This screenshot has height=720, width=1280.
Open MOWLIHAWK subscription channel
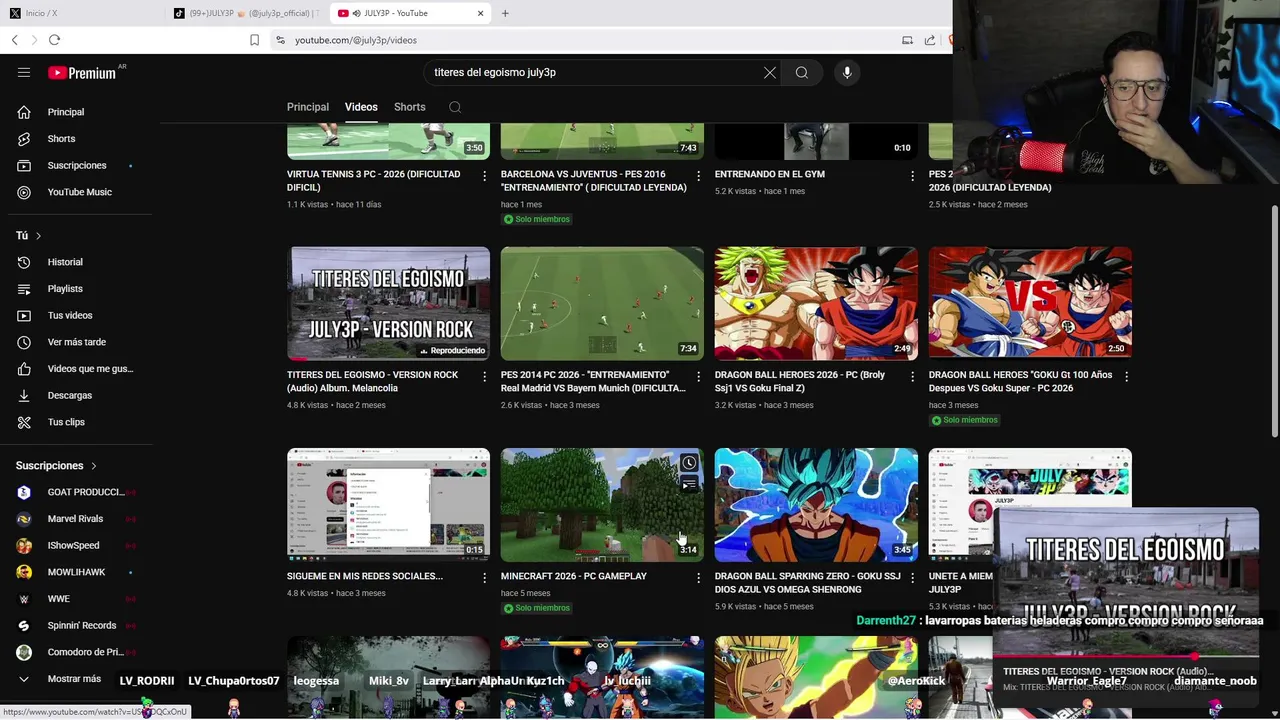[x=76, y=572]
